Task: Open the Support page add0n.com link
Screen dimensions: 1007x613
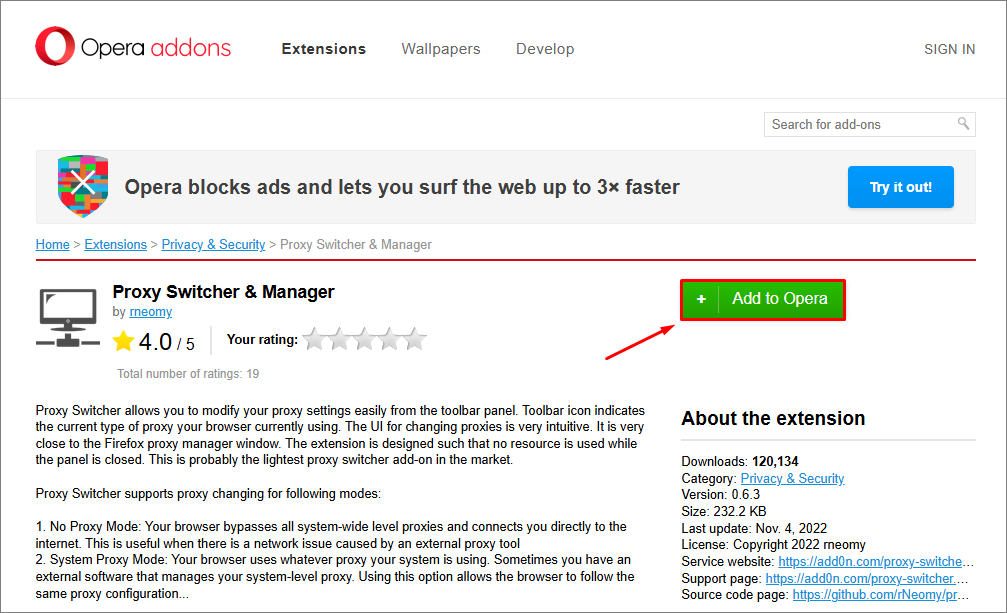Action: coord(866,578)
